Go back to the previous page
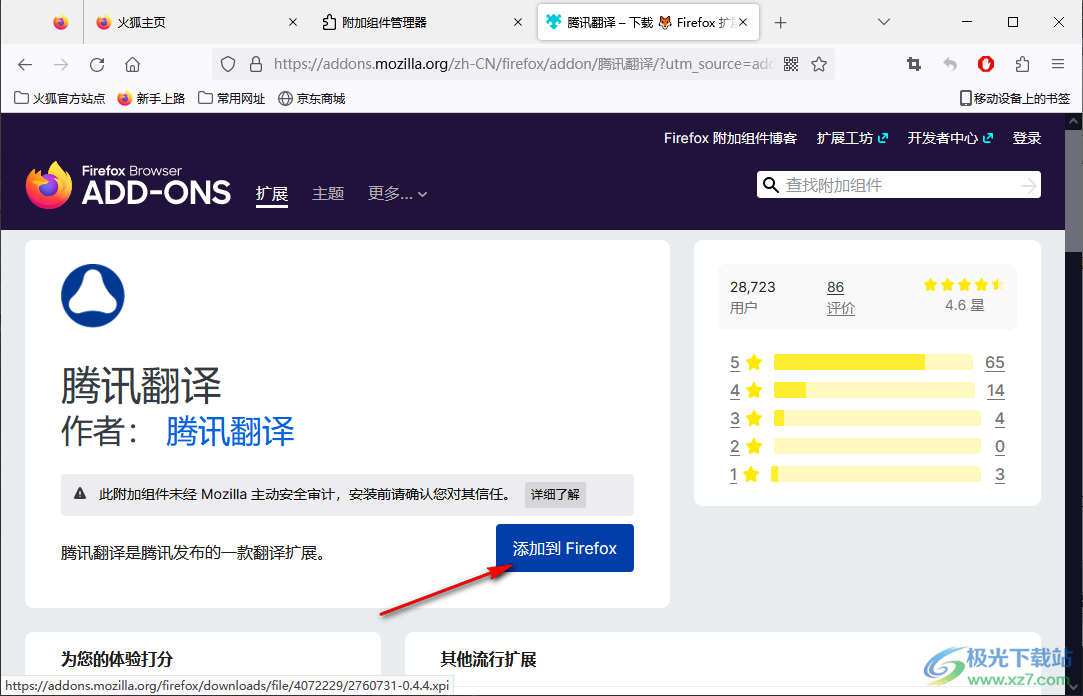Image resolution: width=1083 pixels, height=696 pixels. click(x=26, y=64)
